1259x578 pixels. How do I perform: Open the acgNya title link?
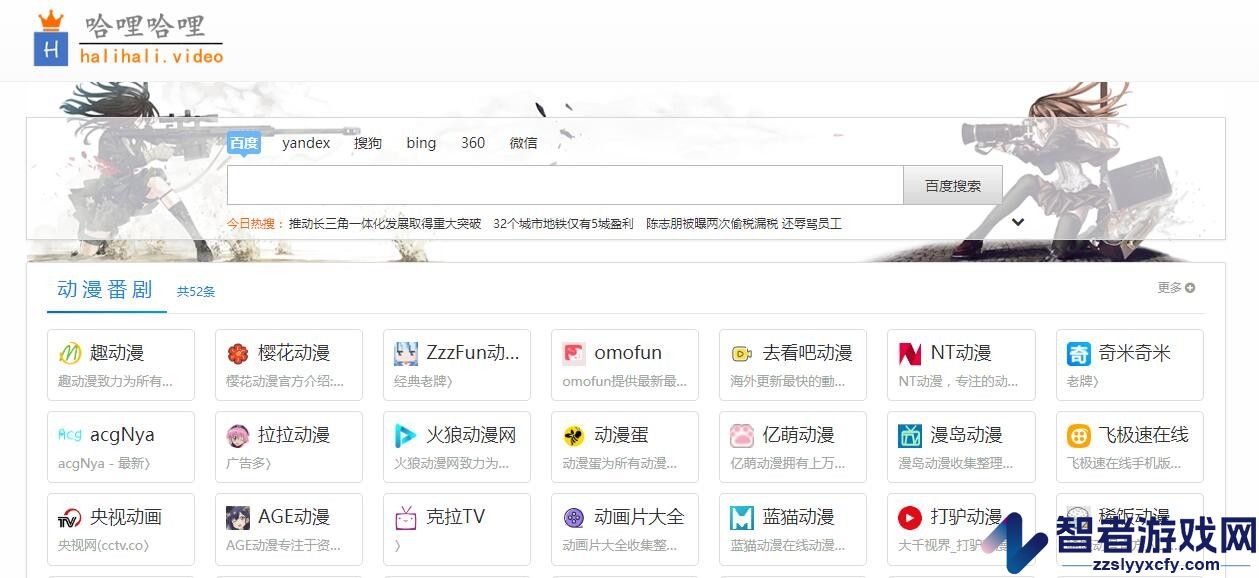[122, 435]
